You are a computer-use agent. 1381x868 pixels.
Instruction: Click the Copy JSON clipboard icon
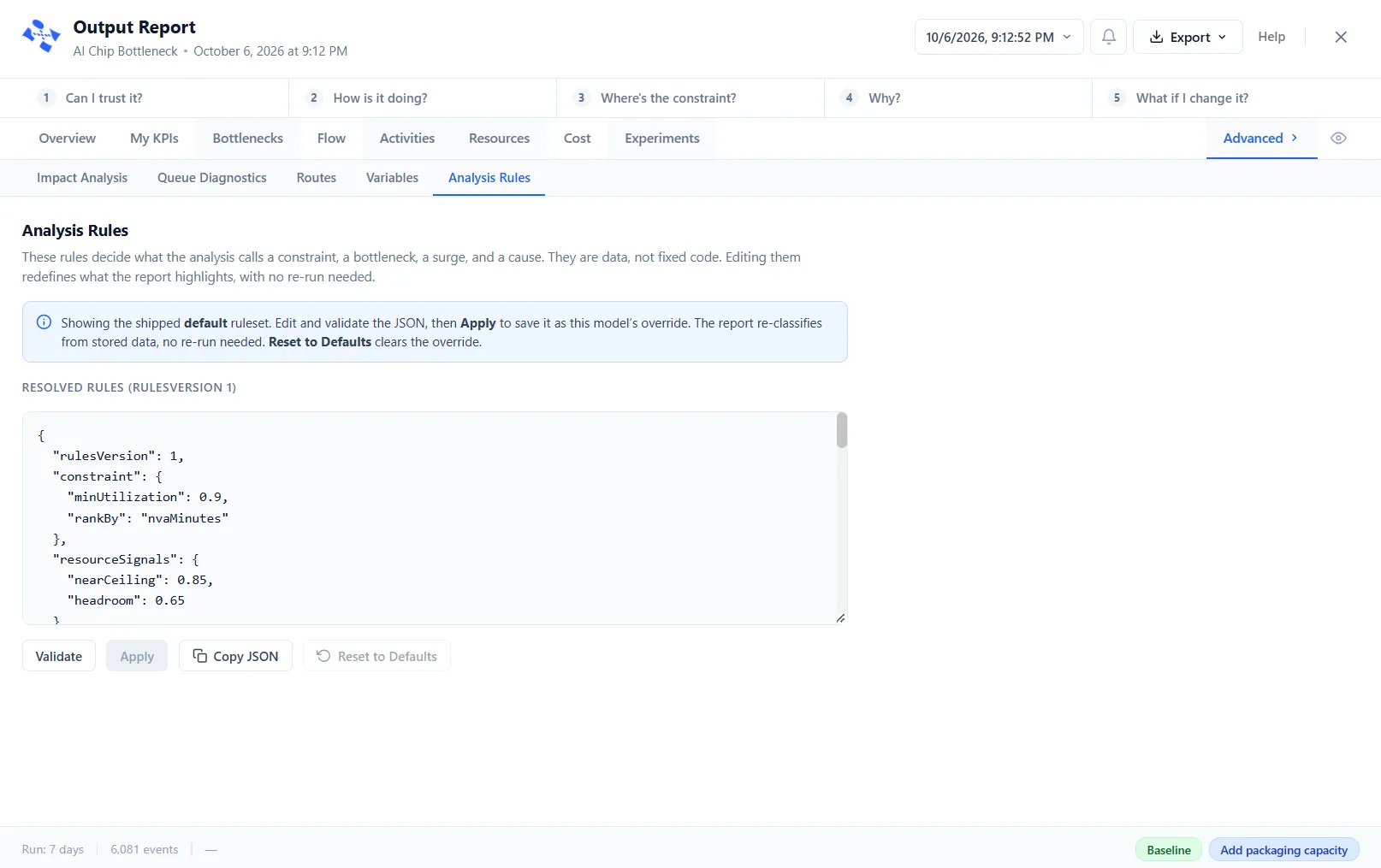(x=200, y=656)
